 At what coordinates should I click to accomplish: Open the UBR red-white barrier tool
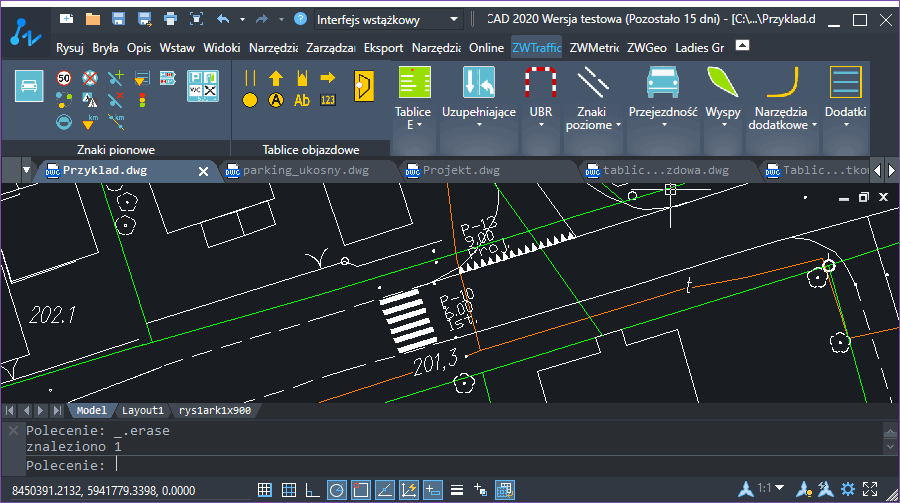click(x=541, y=96)
